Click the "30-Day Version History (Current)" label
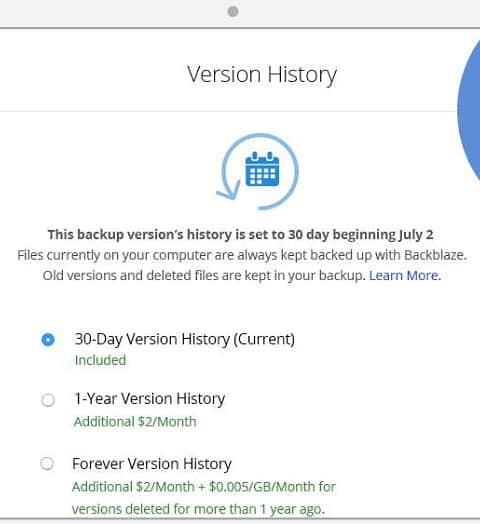The width and height of the screenshot is (480, 524). click(x=185, y=339)
